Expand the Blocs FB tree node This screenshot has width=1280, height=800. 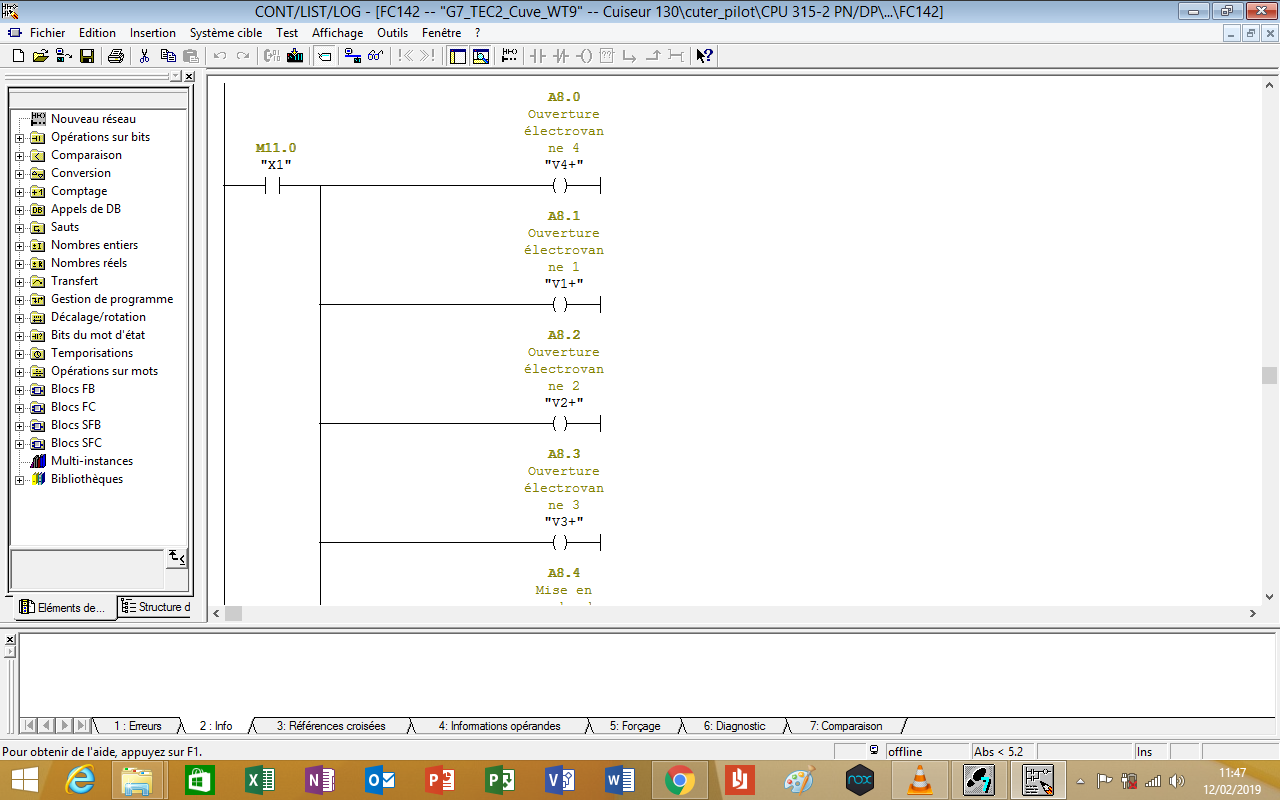[x=20, y=389]
